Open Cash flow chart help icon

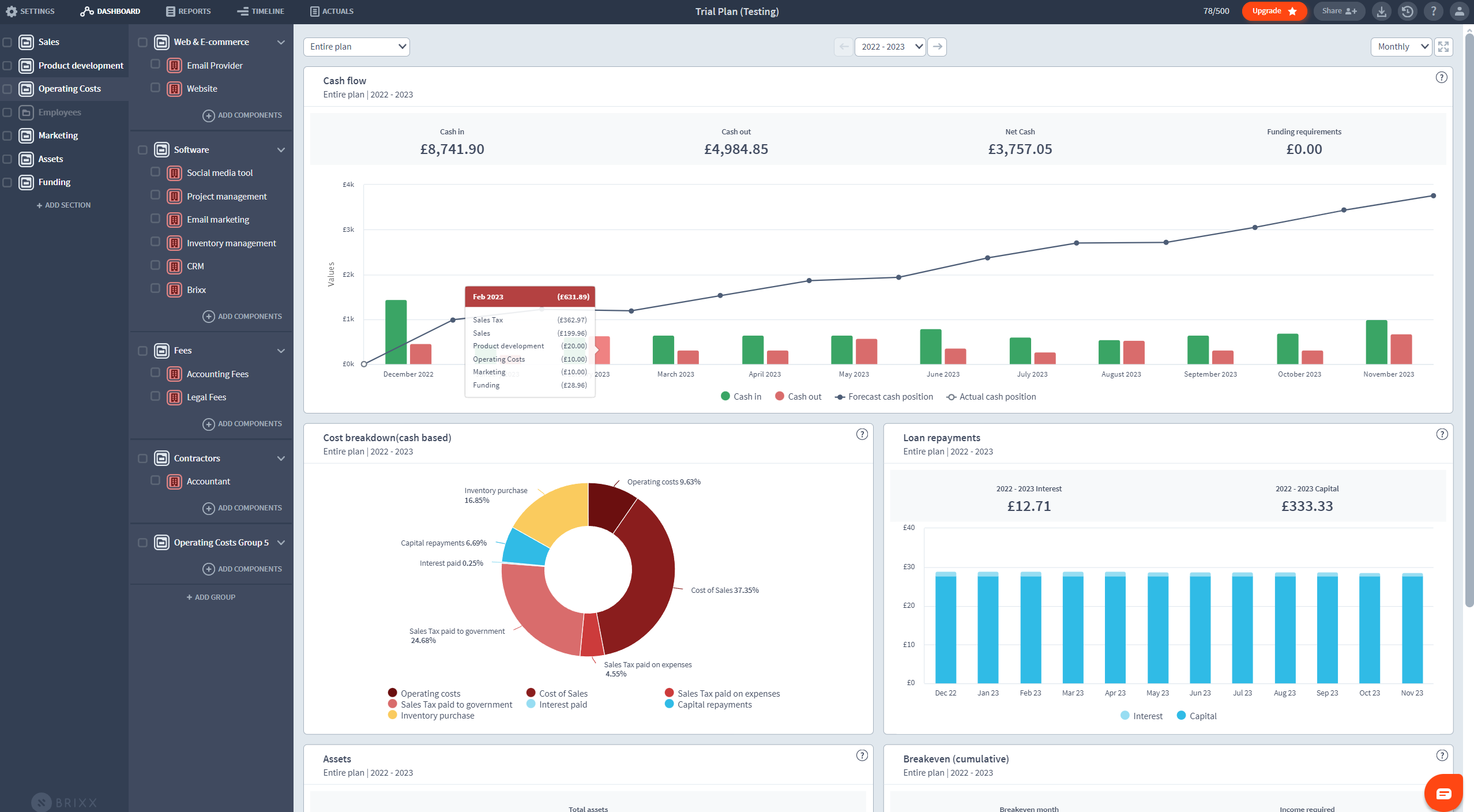pyautogui.click(x=1441, y=77)
